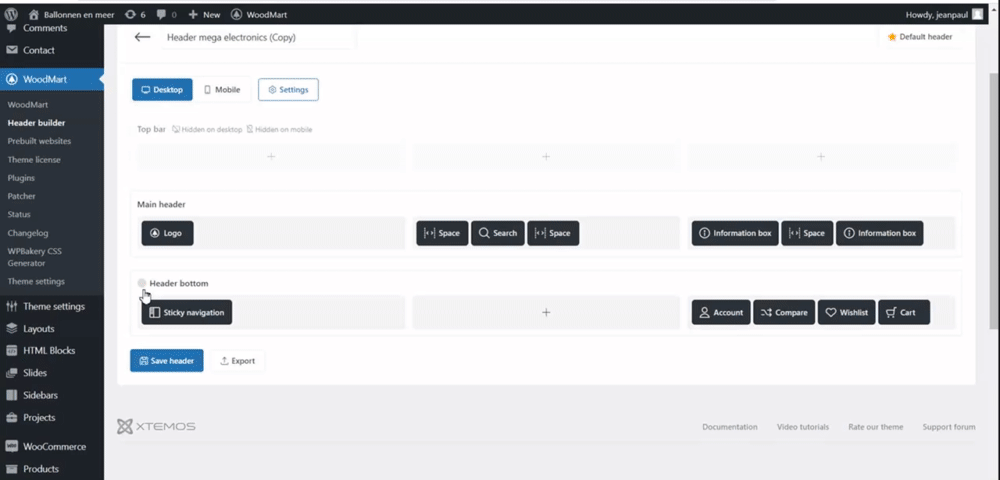Toggle Top bar Hidden on mobile
This screenshot has height=480, width=1000.
(279, 129)
